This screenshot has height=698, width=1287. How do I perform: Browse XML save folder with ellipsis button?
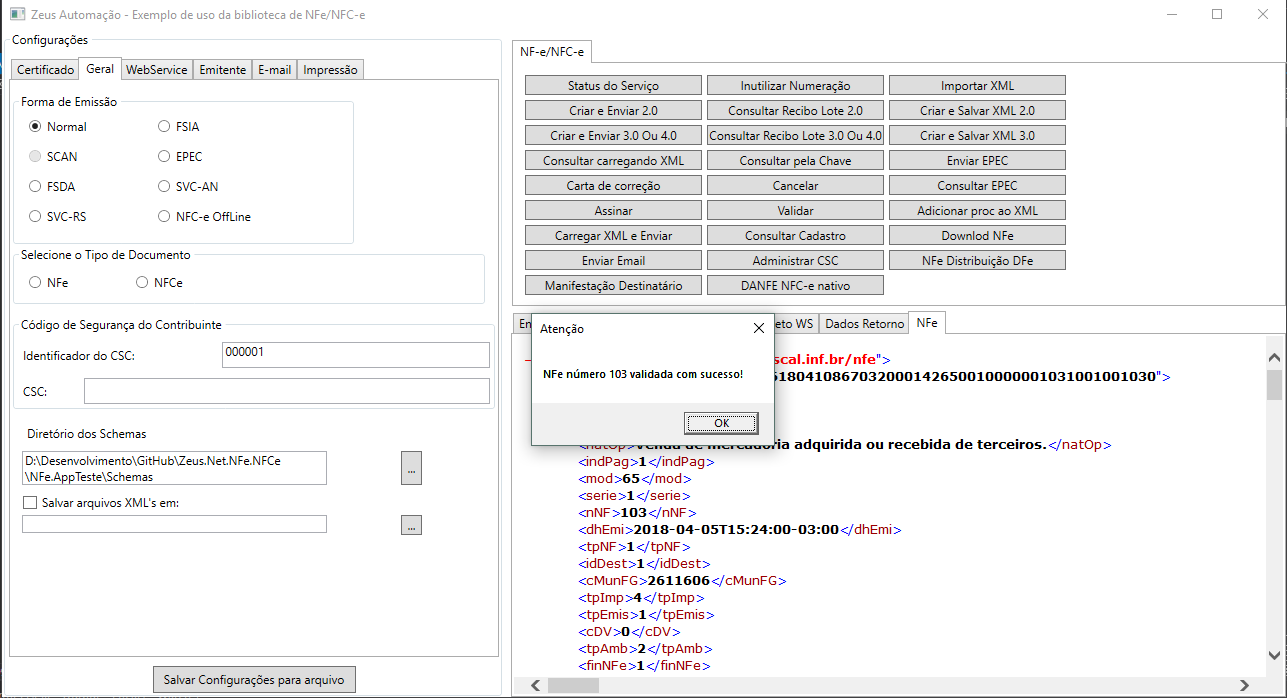click(x=411, y=525)
